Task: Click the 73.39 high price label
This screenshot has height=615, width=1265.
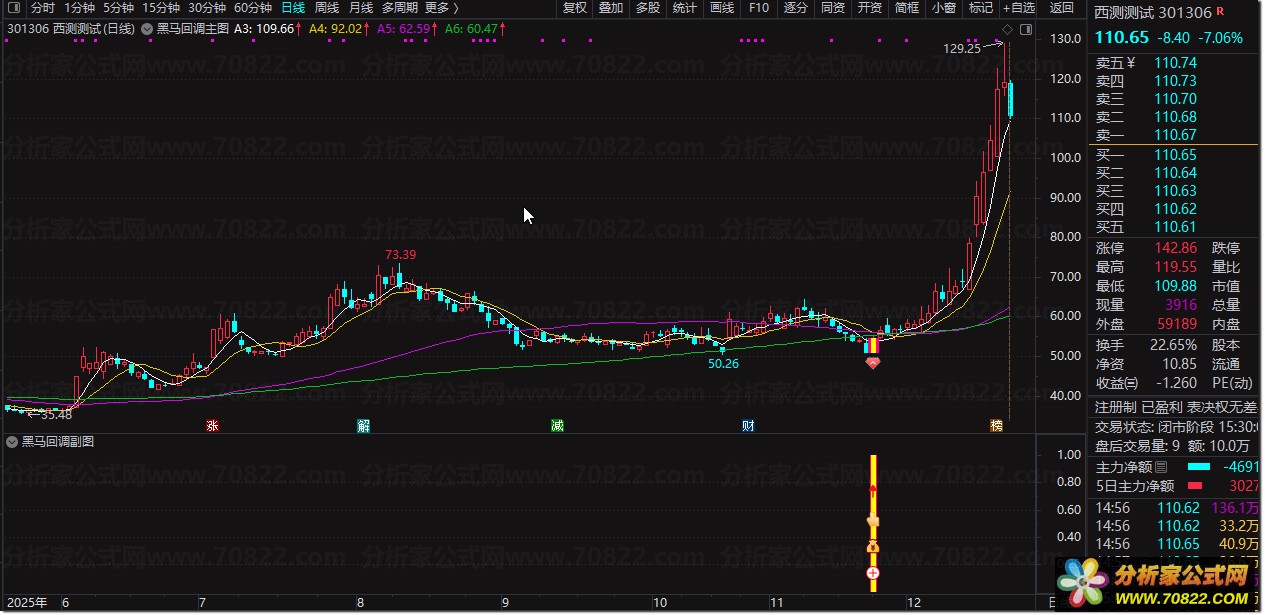Action: [400, 254]
